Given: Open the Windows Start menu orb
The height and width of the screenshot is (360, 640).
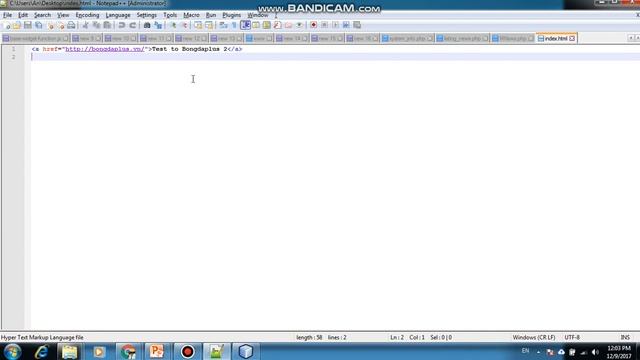Looking at the screenshot, I should pyautogui.click(x=12, y=351).
